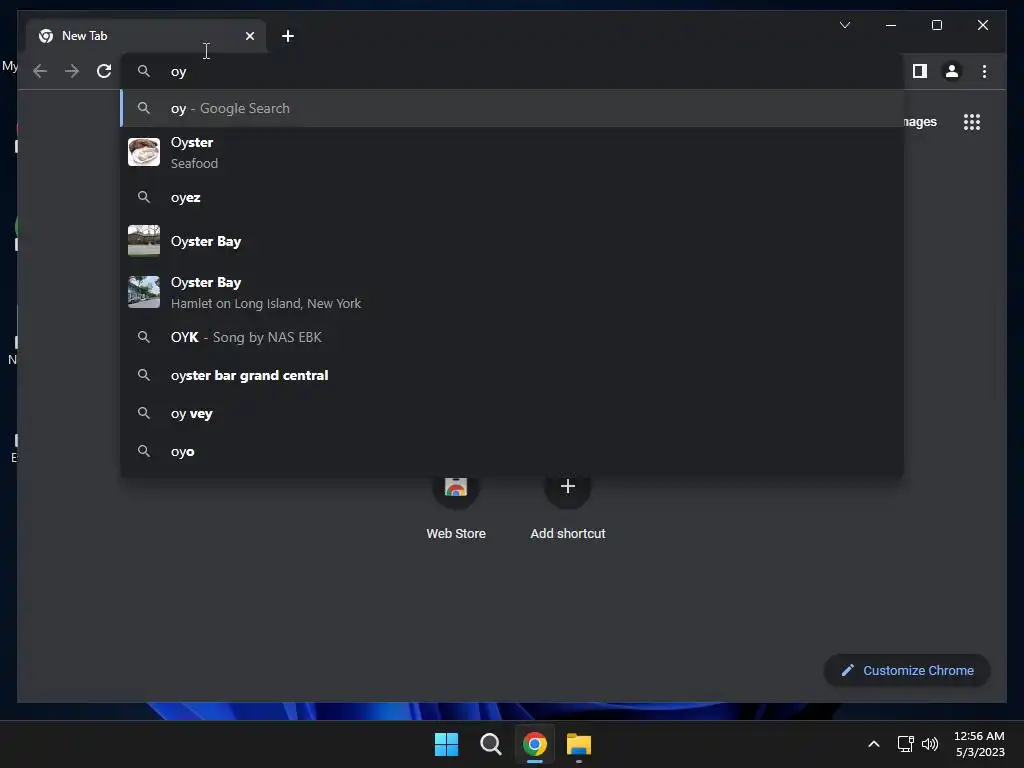1024x768 pixels.
Task: Open the tab search chevron
Action: point(844,25)
